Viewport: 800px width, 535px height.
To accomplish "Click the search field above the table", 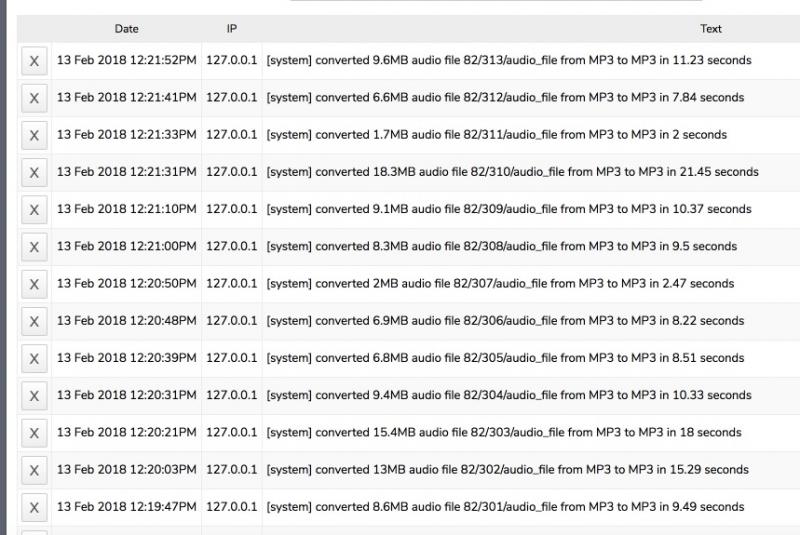I will [x=495, y=3].
